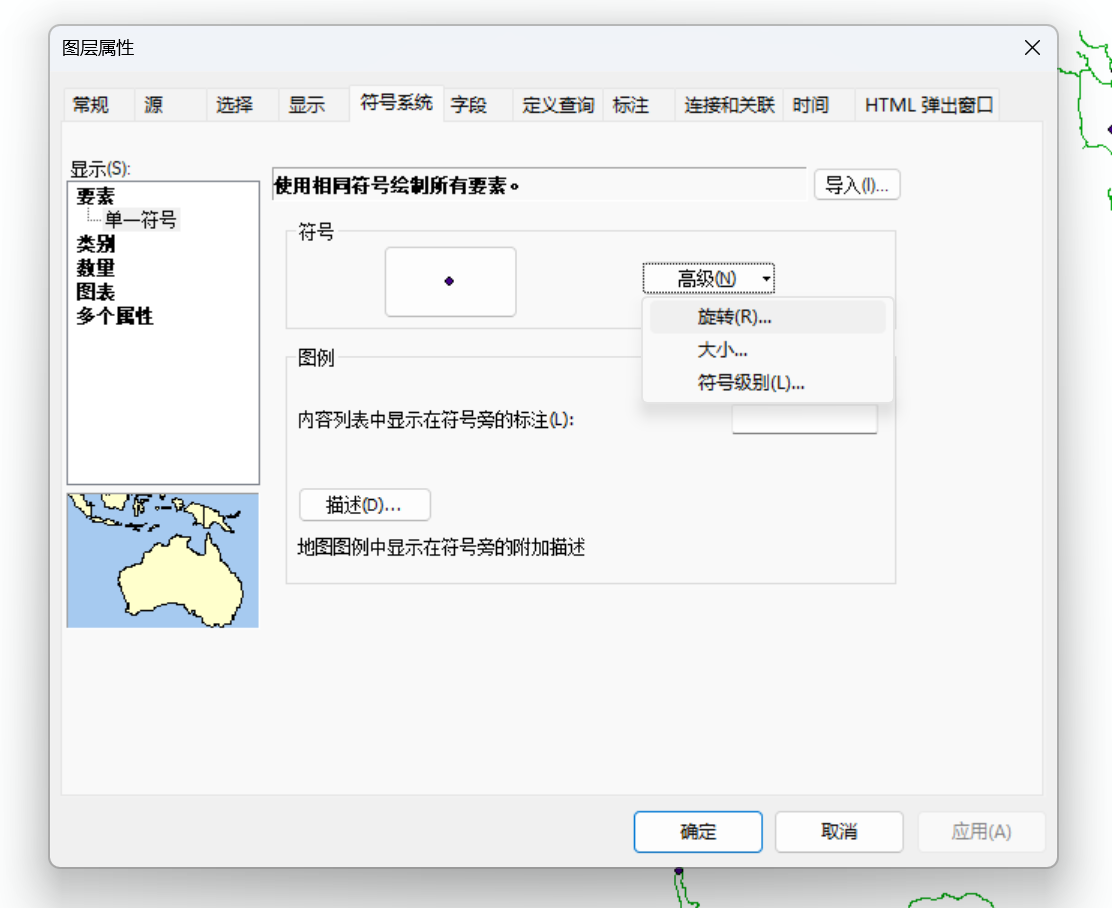Click the legend label input field

tap(804, 419)
